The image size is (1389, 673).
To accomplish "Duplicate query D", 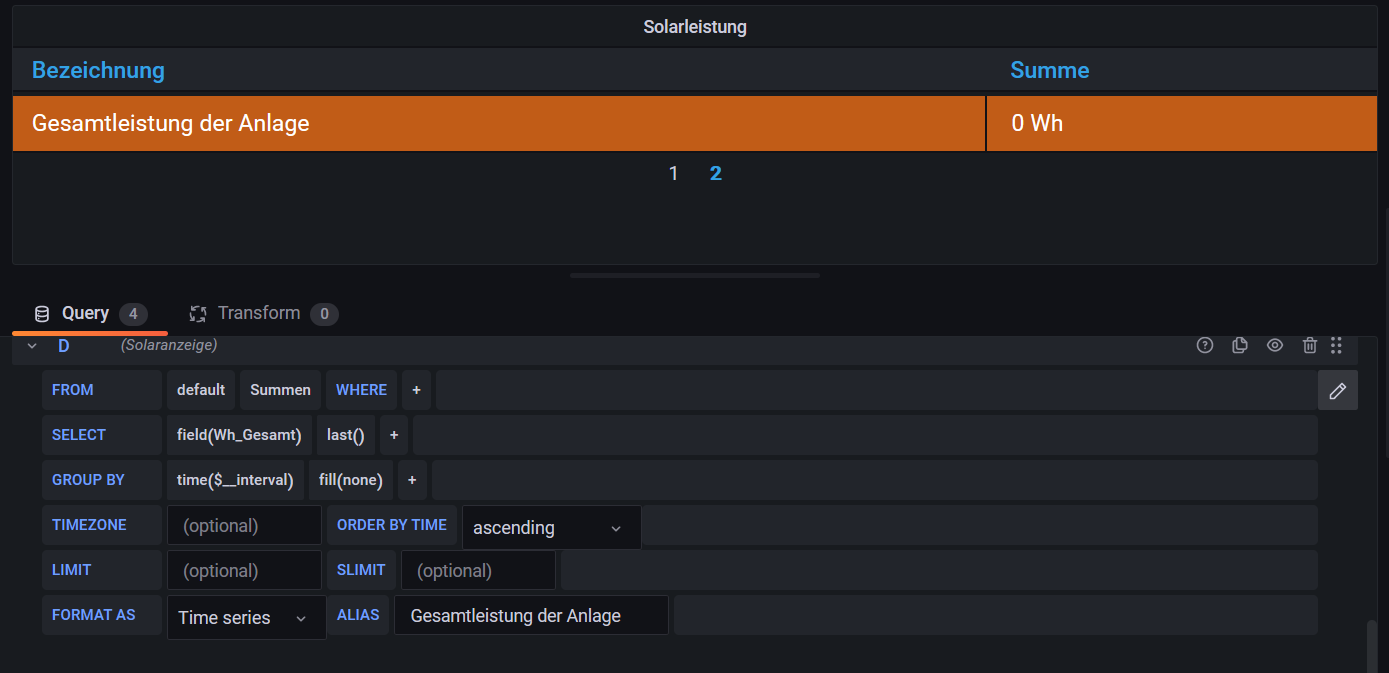I will [1240, 345].
